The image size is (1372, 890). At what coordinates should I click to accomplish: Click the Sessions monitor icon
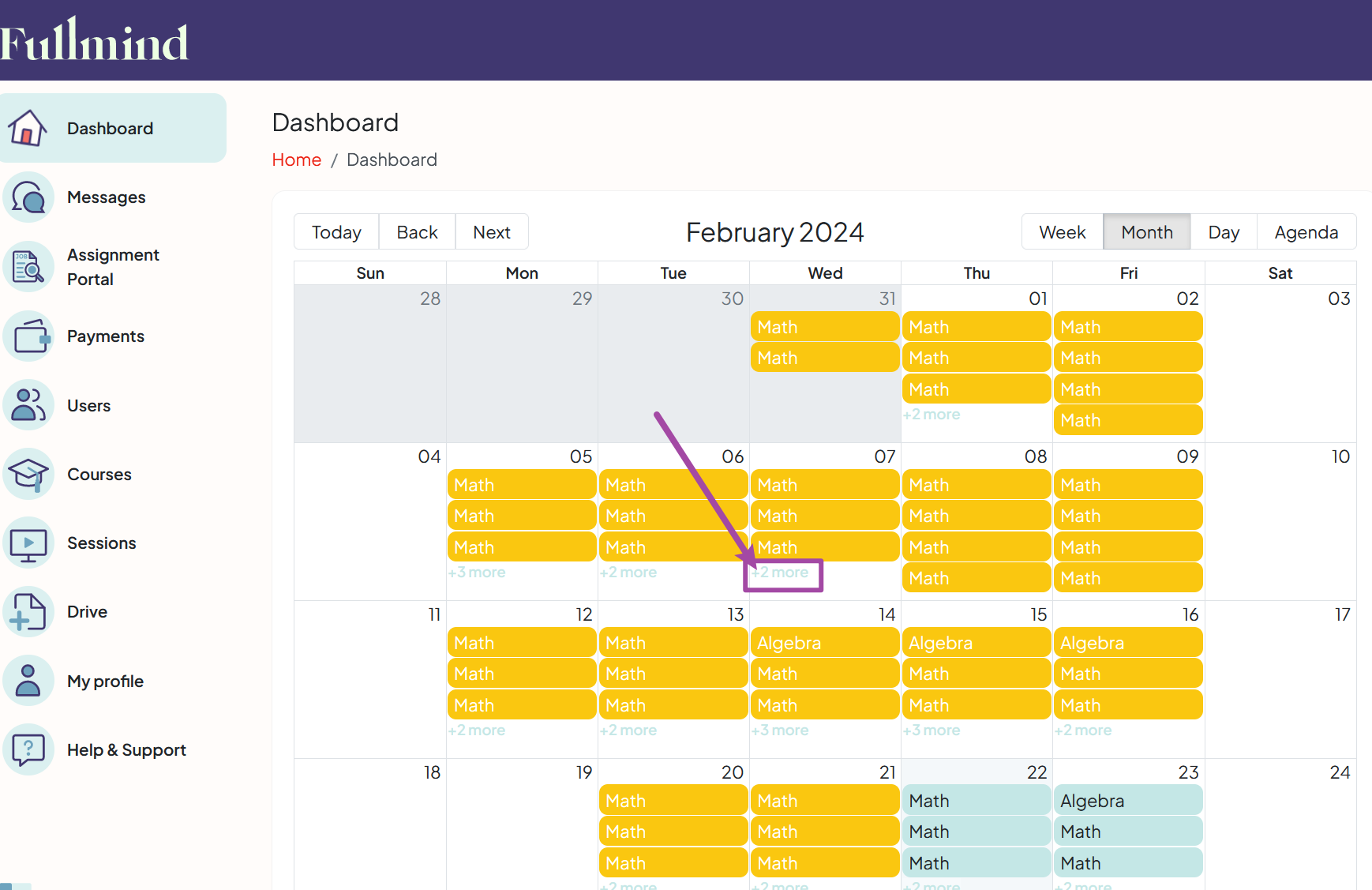(x=28, y=543)
